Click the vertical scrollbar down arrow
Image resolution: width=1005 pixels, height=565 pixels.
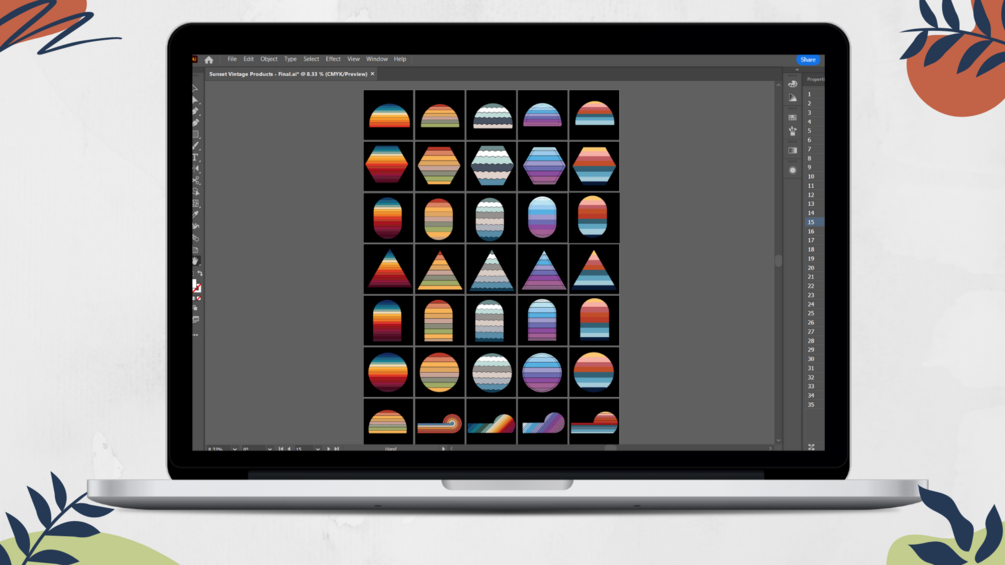[x=778, y=440]
